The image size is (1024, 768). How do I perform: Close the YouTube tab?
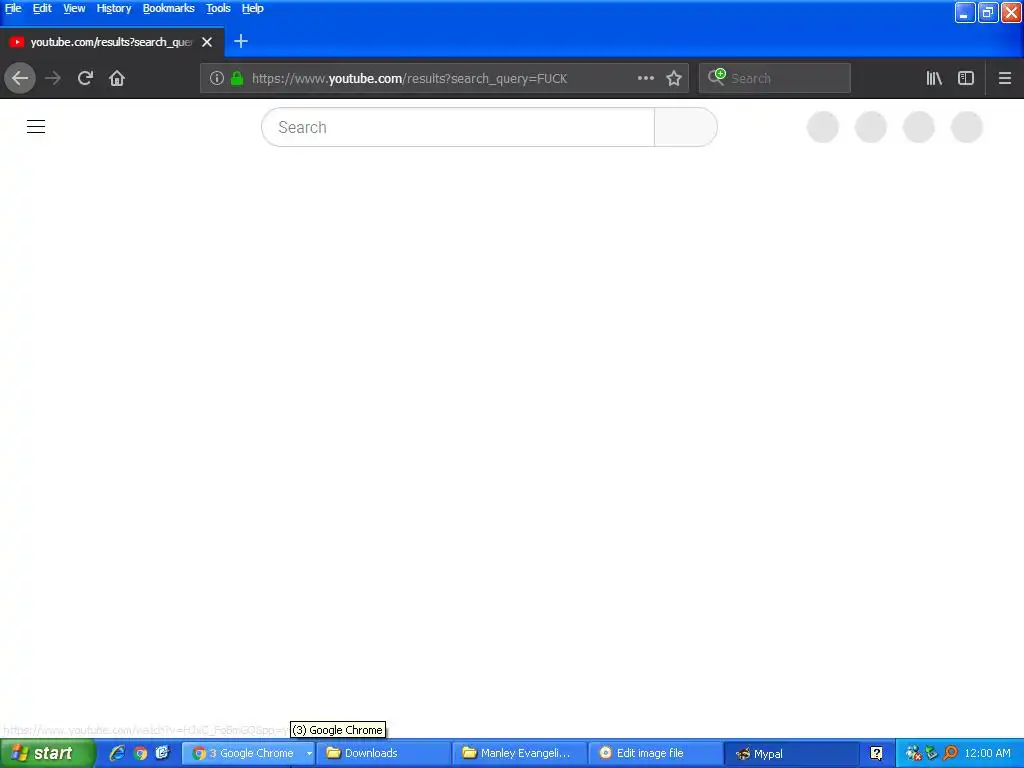coord(207,42)
